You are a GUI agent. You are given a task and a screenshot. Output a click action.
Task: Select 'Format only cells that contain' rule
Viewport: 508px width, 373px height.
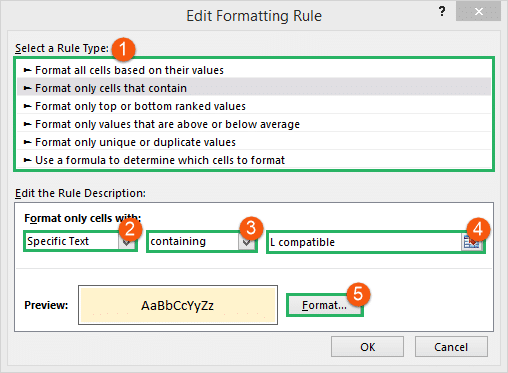click(254, 88)
